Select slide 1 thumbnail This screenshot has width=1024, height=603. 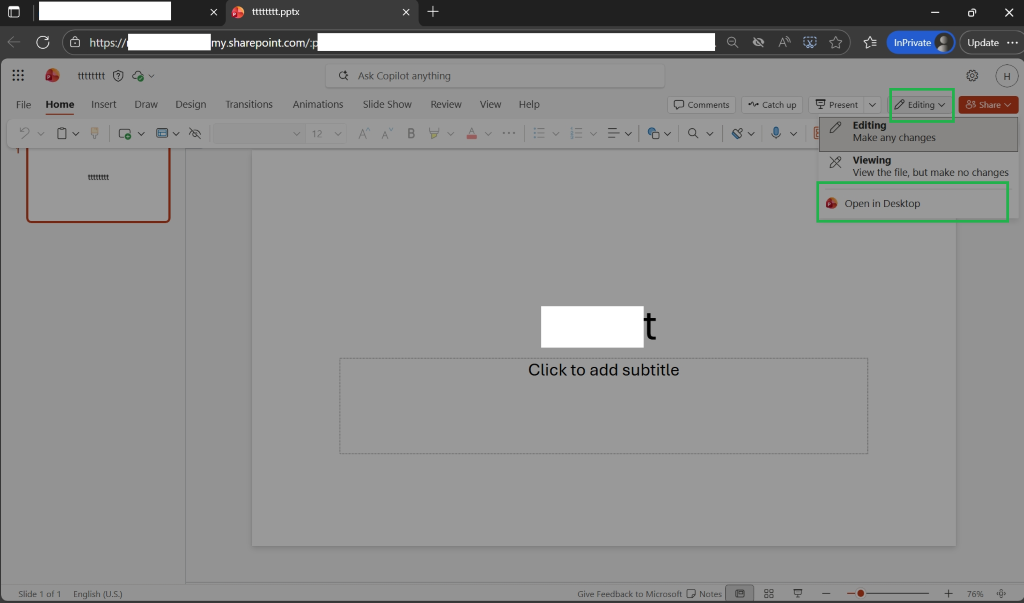tap(98, 185)
